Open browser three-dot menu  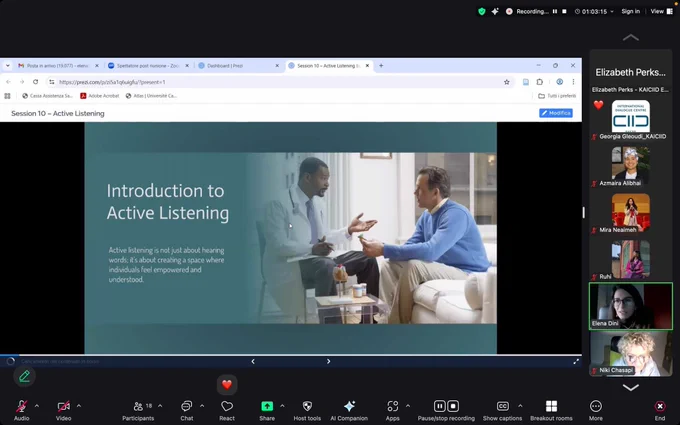coord(573,82)
